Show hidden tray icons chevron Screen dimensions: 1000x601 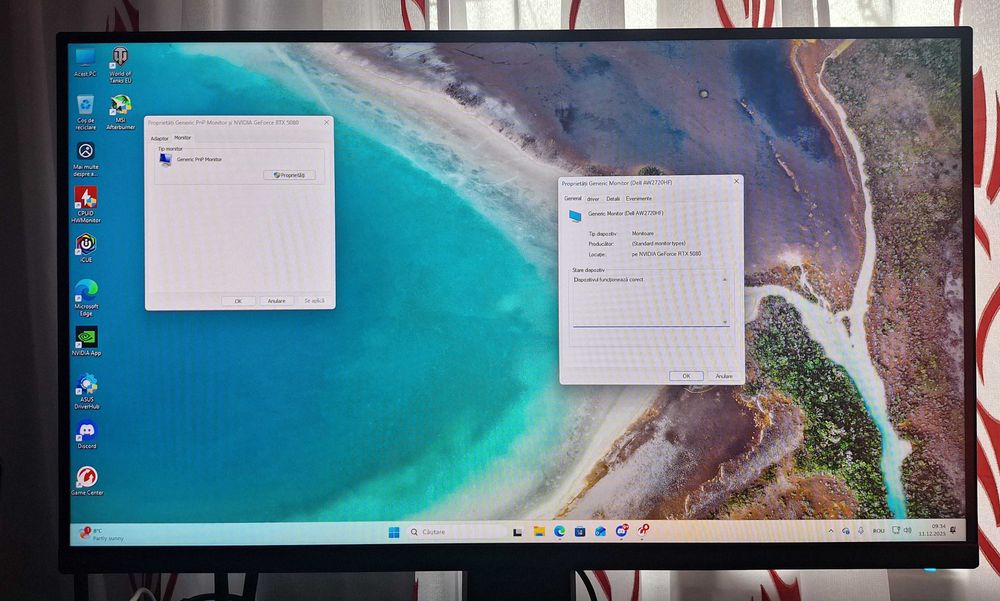pos(830,531)
